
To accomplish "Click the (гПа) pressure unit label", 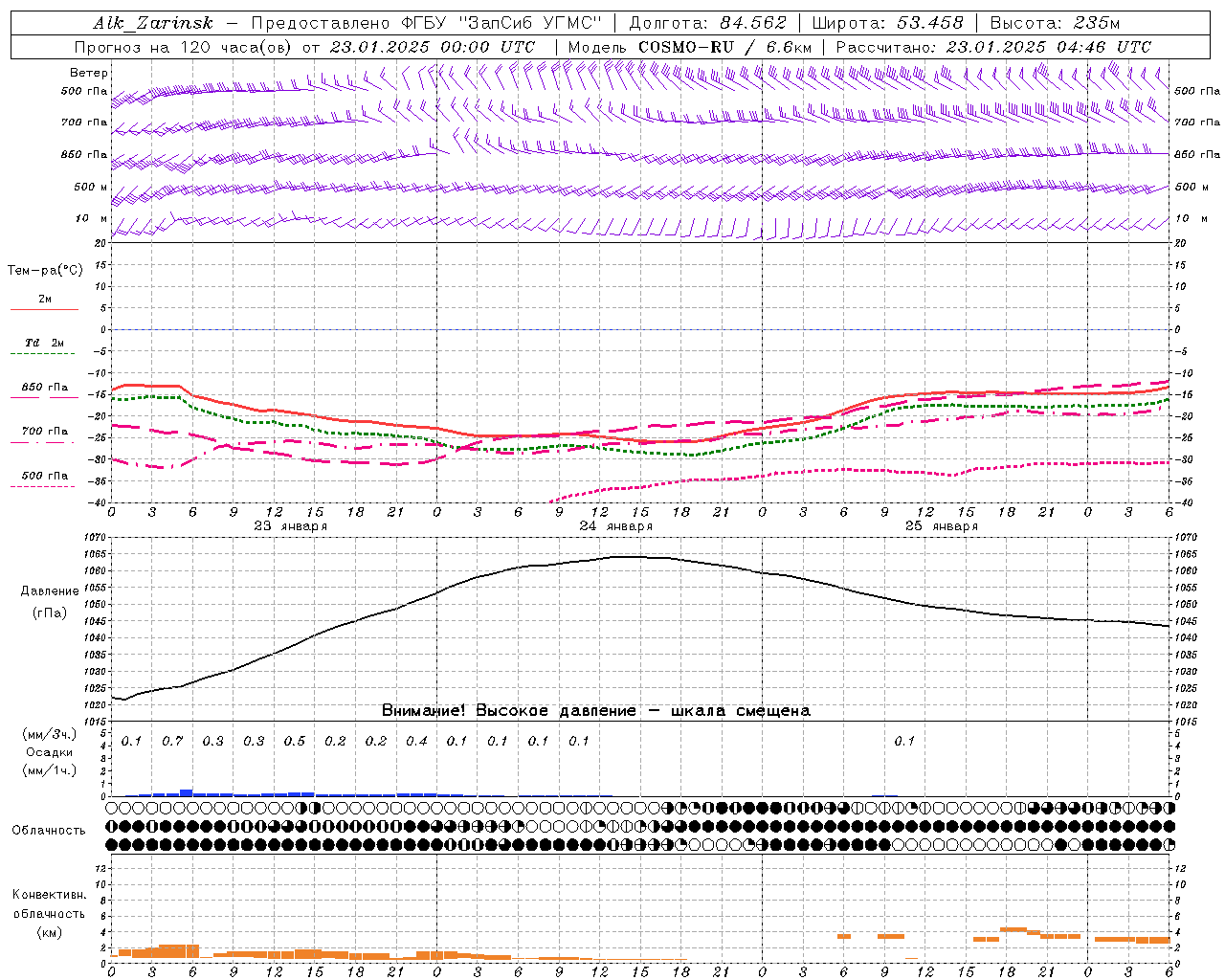I will pyautogui.click(x=50, y=612).
